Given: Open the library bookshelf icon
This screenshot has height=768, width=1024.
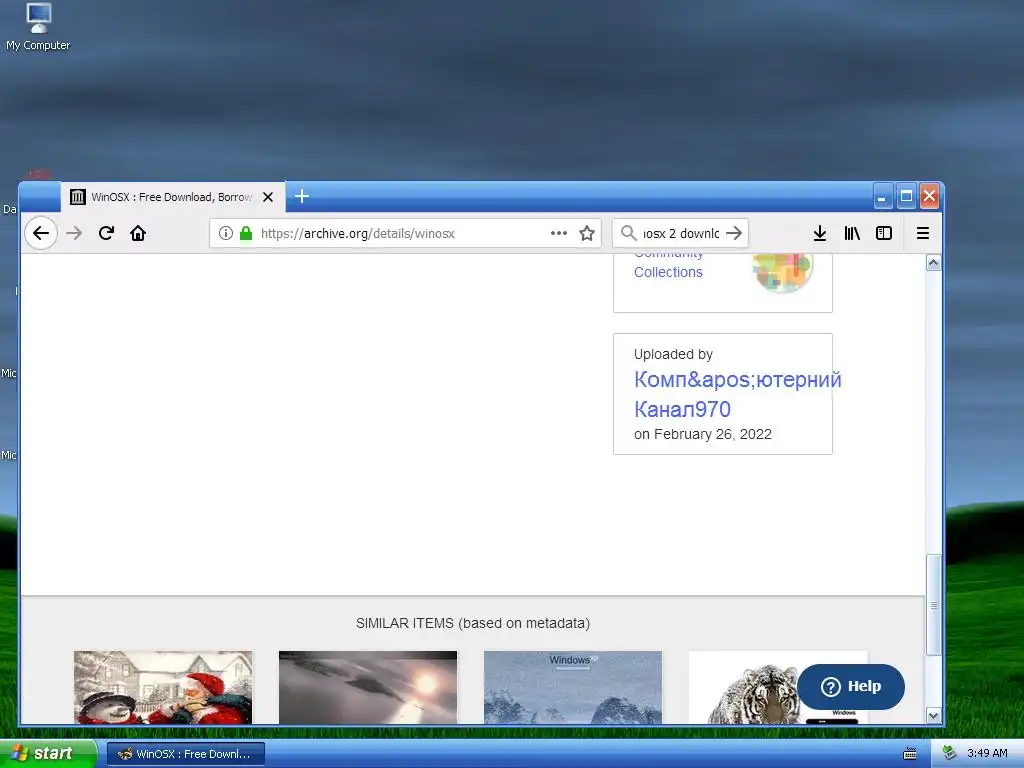Looking at the screenshot, I should click(852, 233).
